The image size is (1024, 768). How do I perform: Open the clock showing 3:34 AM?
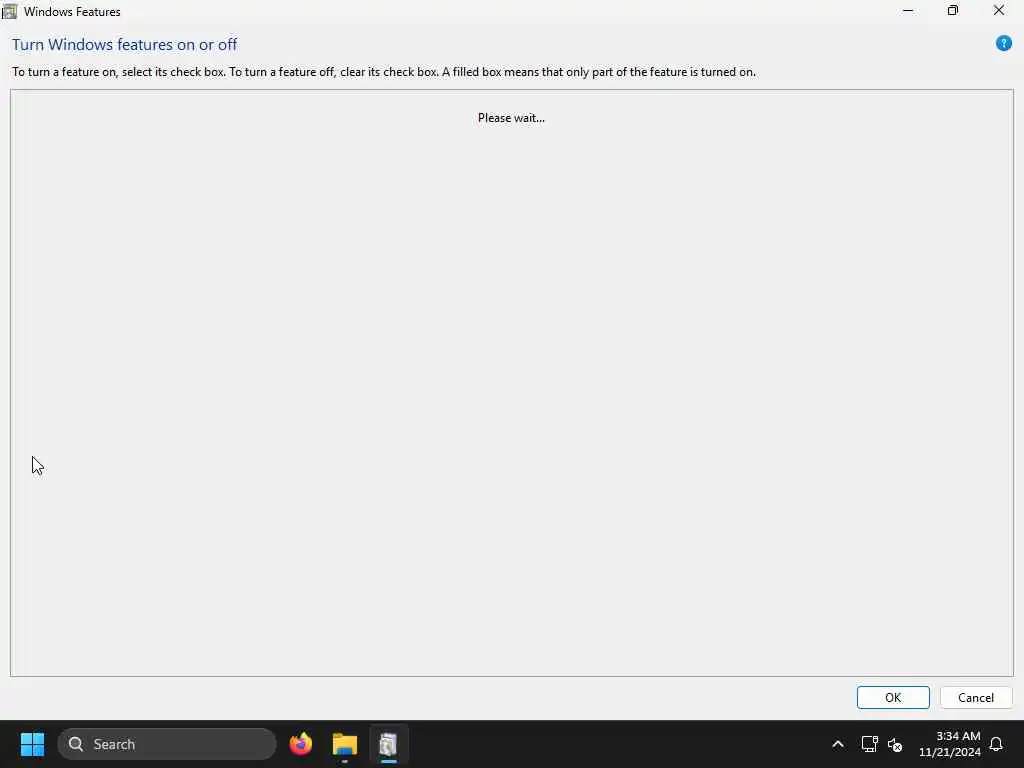click(950, 744)
